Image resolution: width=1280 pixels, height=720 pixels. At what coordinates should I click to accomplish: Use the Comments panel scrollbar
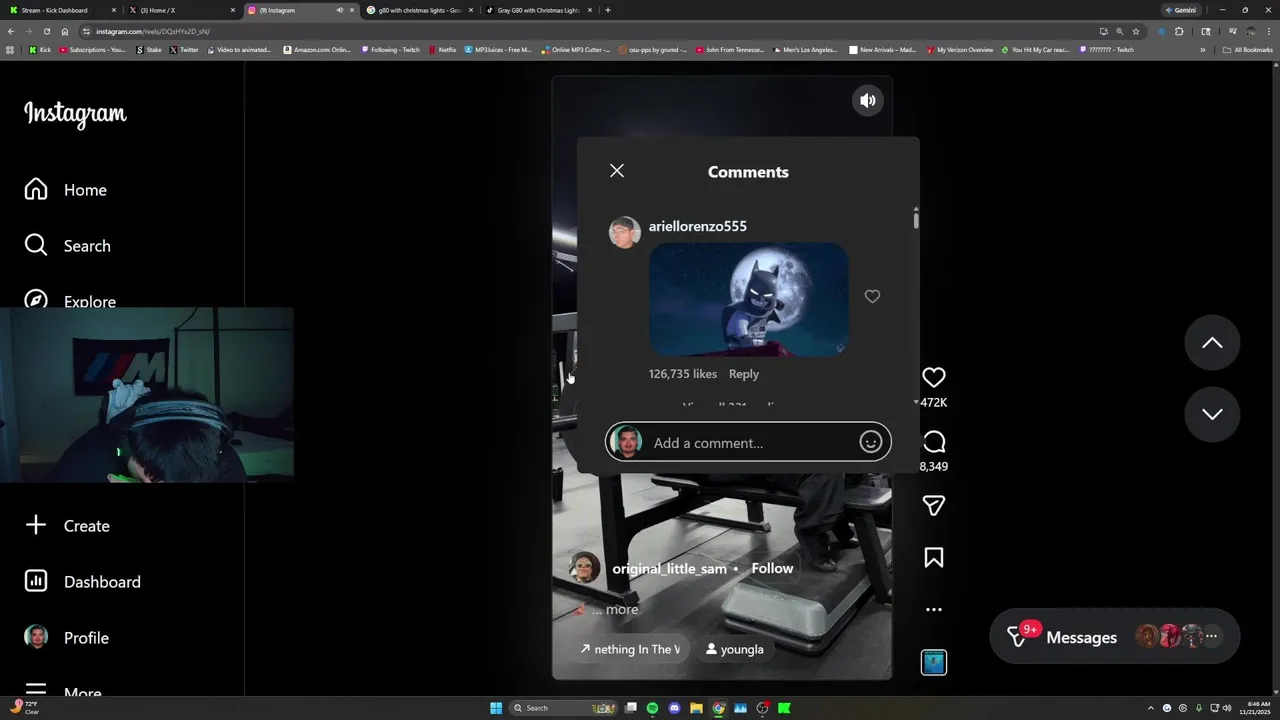(x=915, y=219)
